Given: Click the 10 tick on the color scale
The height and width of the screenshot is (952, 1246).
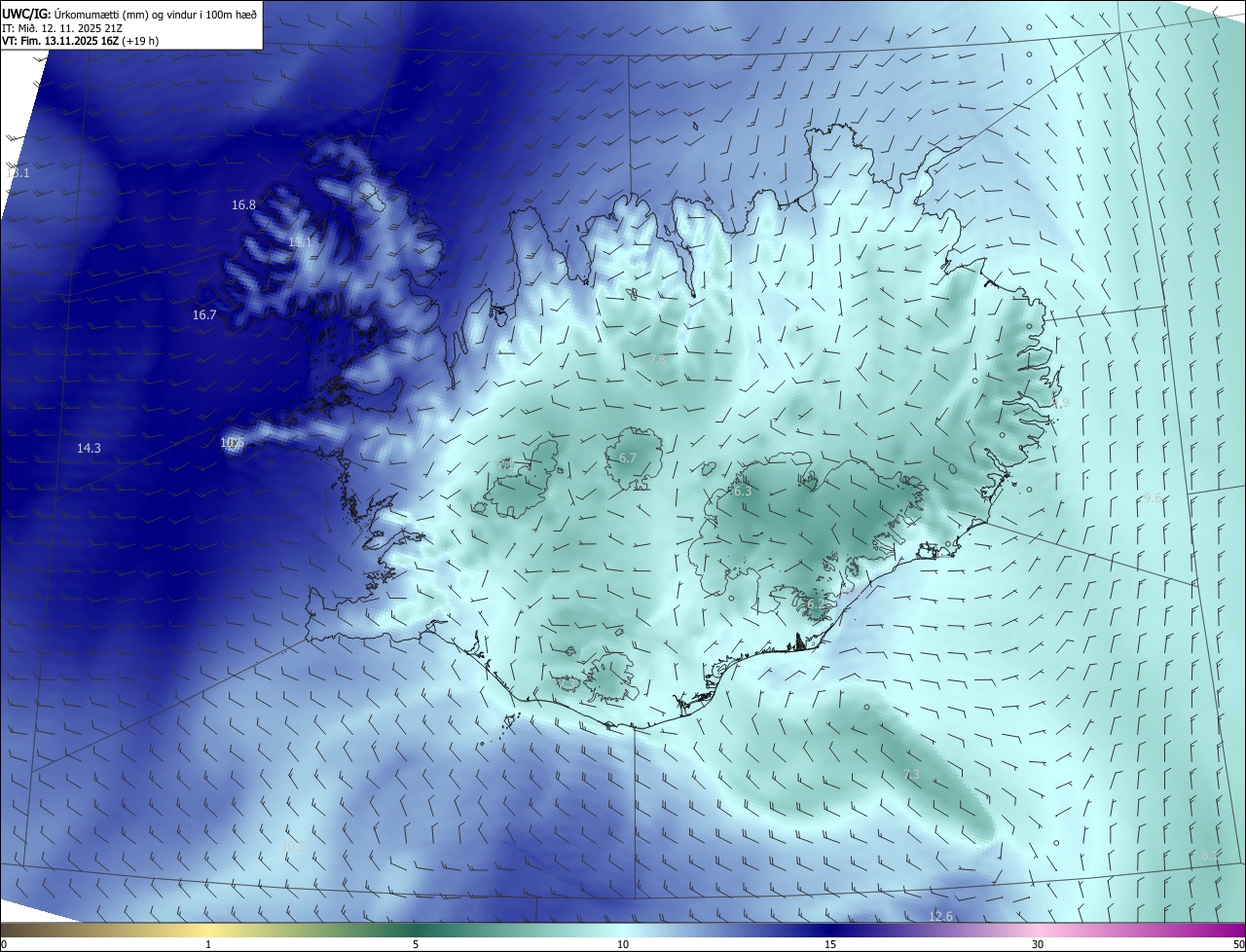Looking at the screenshot, I should click(x=623, y=944).
